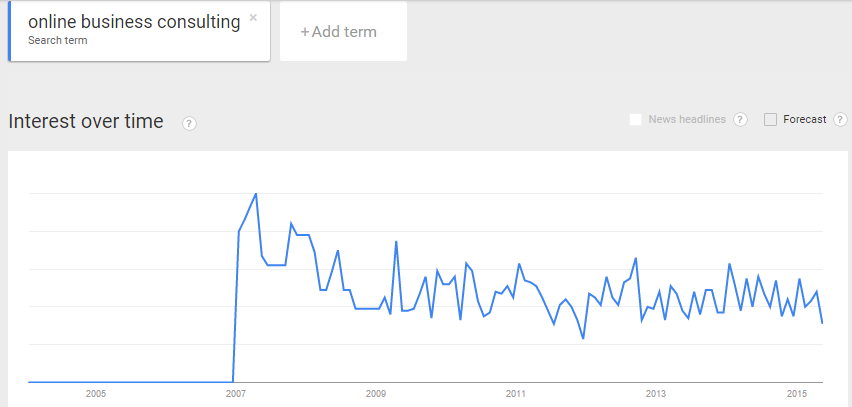This screenshot has width=852, height=407.
Task: Click help icon next to News headlines
Action: (740, 120)
